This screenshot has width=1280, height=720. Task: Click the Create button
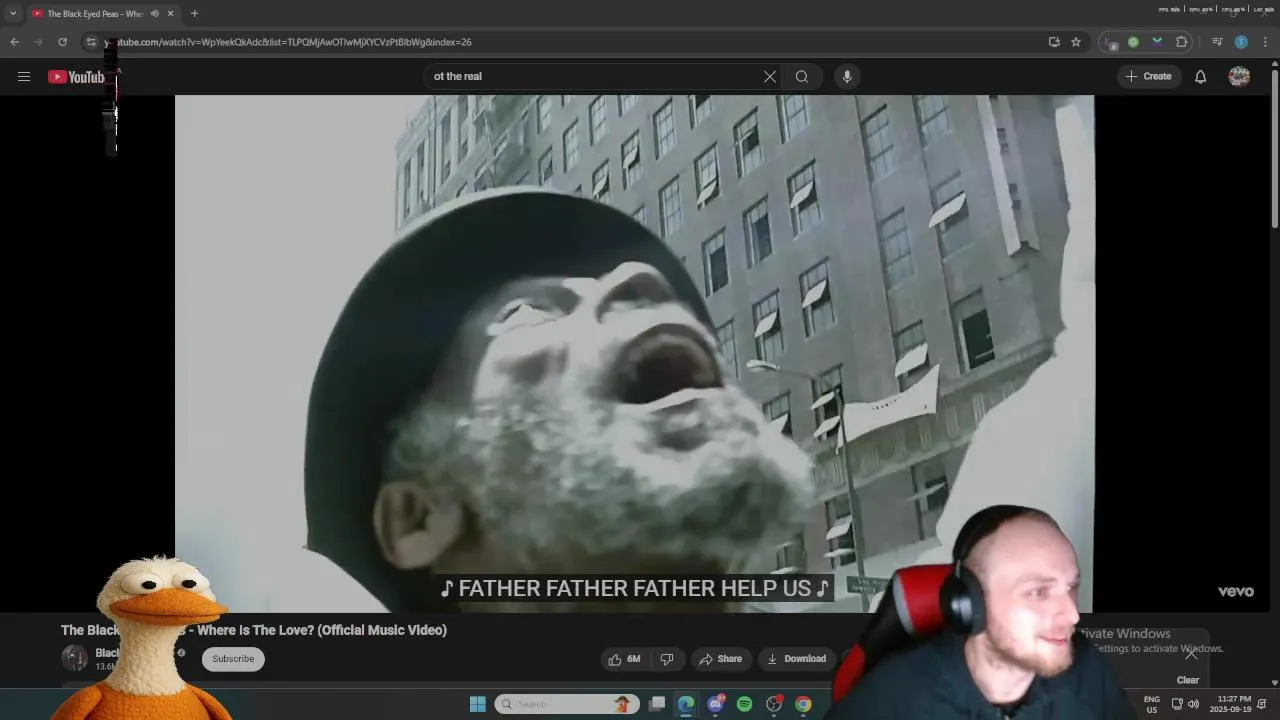(1149, 76)
